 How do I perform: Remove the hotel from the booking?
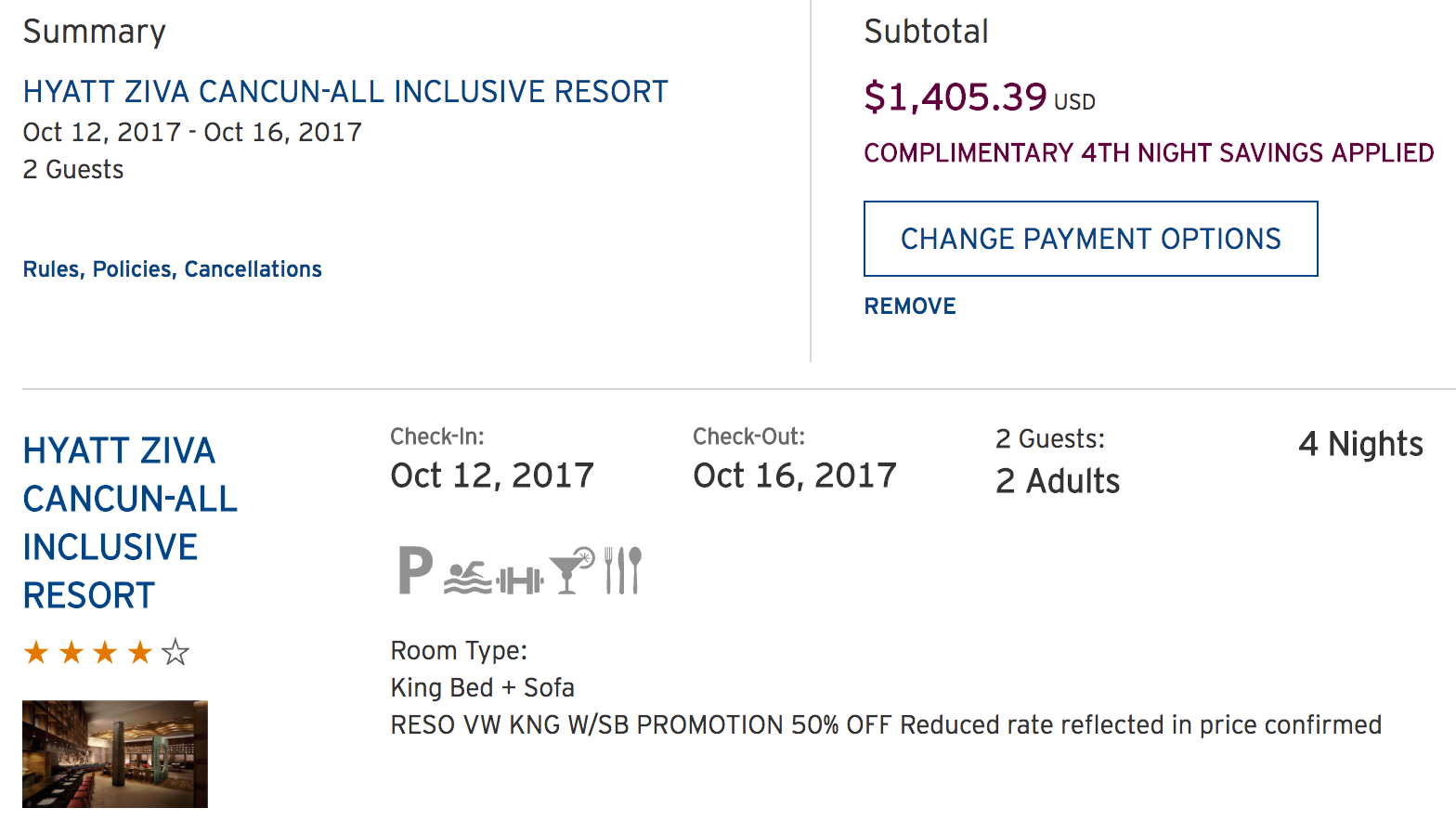click(x=909, y=306)
